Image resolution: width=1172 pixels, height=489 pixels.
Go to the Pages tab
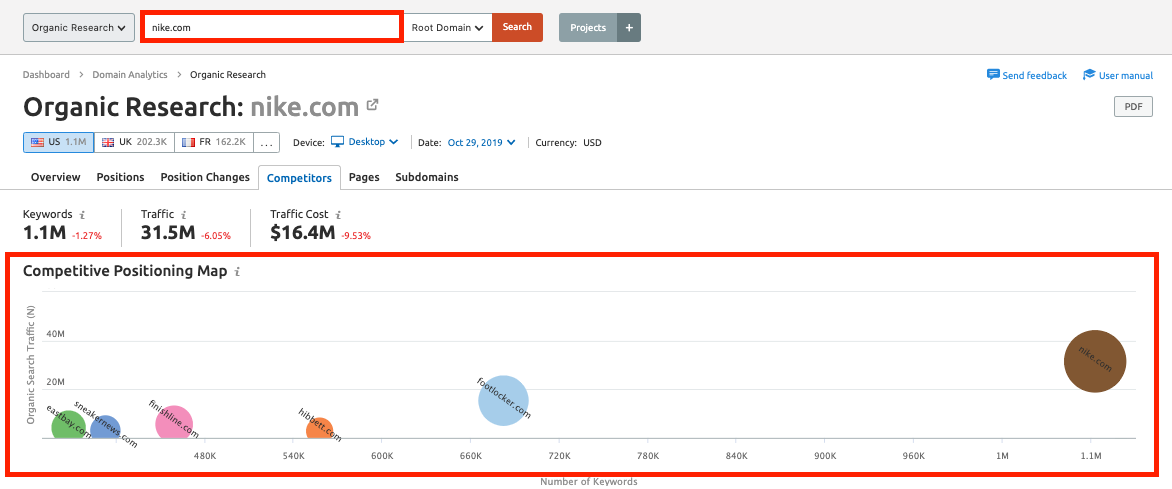(x=364, y=177)
